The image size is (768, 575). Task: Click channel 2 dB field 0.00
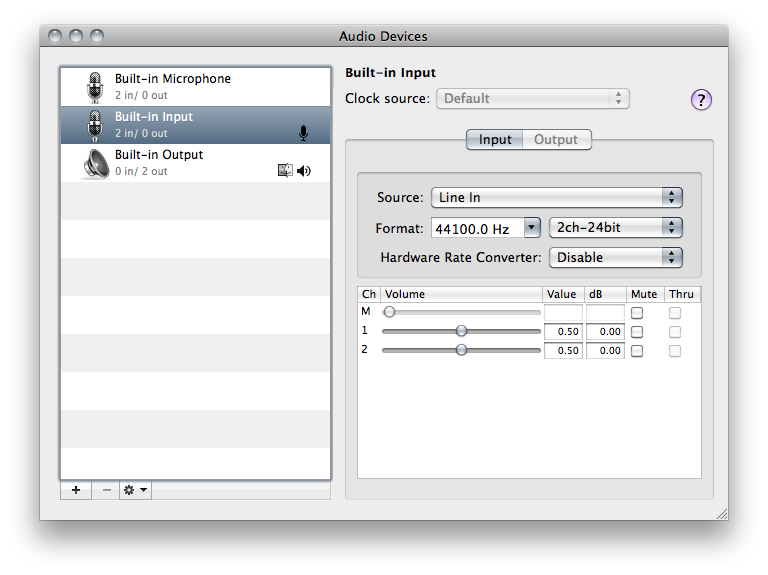605,351
